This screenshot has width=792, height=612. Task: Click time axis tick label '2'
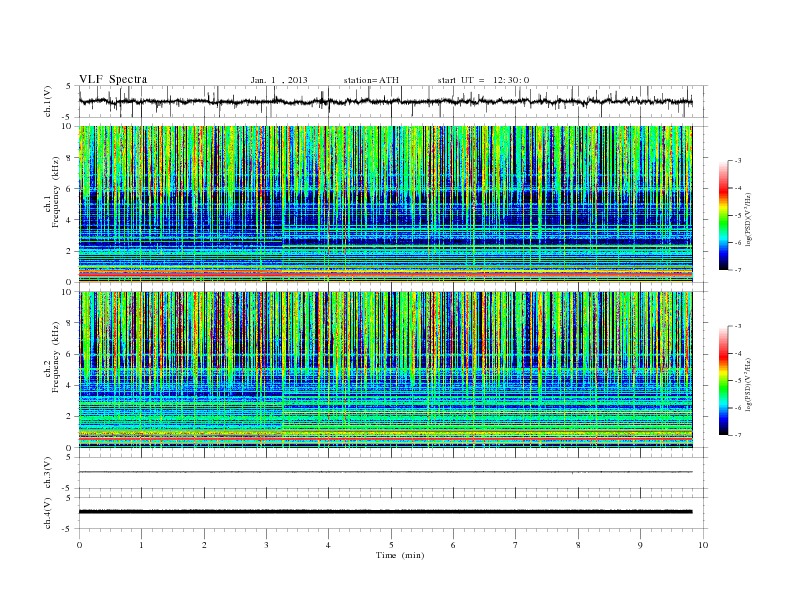[204, 545]
